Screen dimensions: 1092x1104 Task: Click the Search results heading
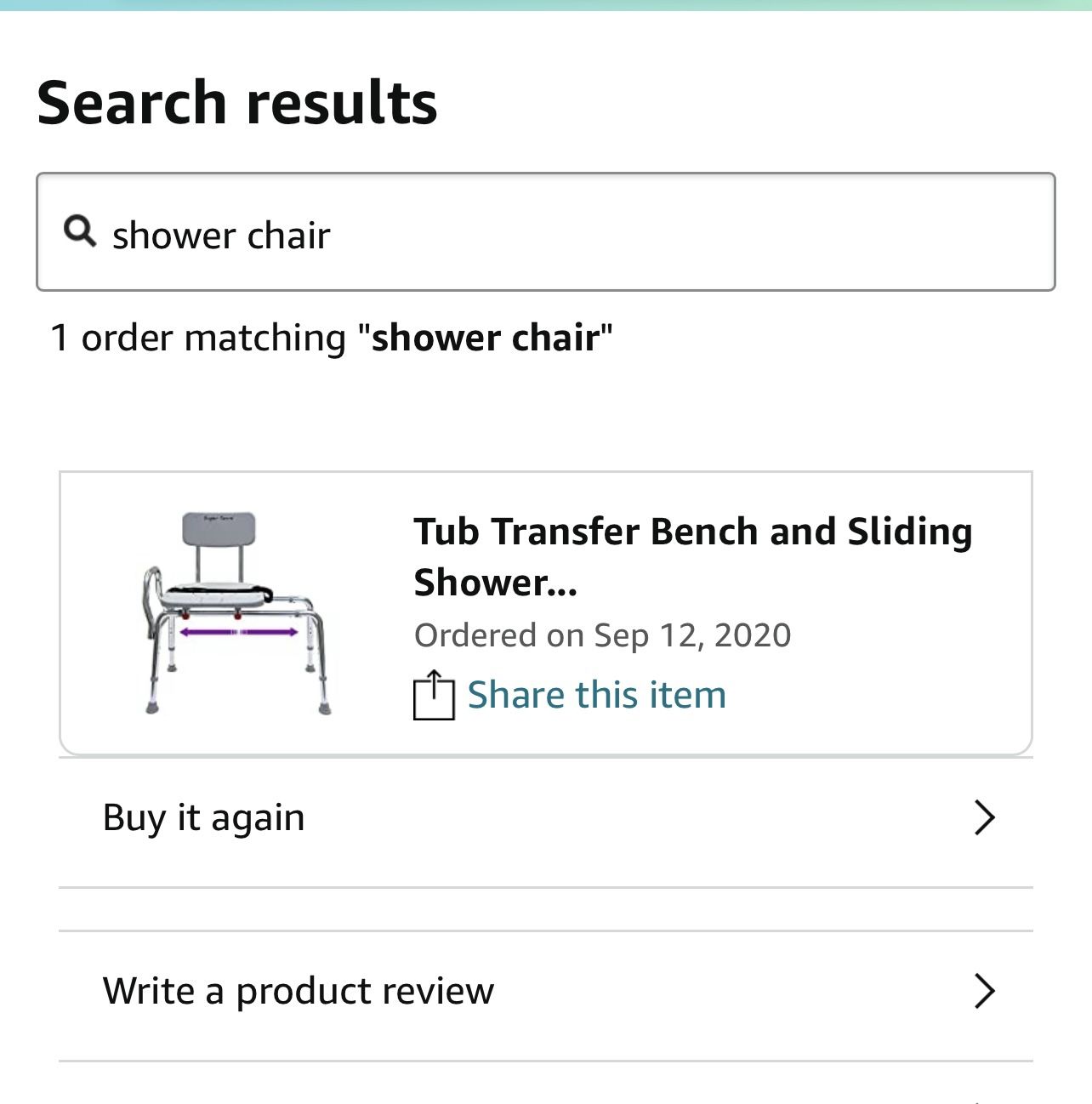tap(237, 103)
